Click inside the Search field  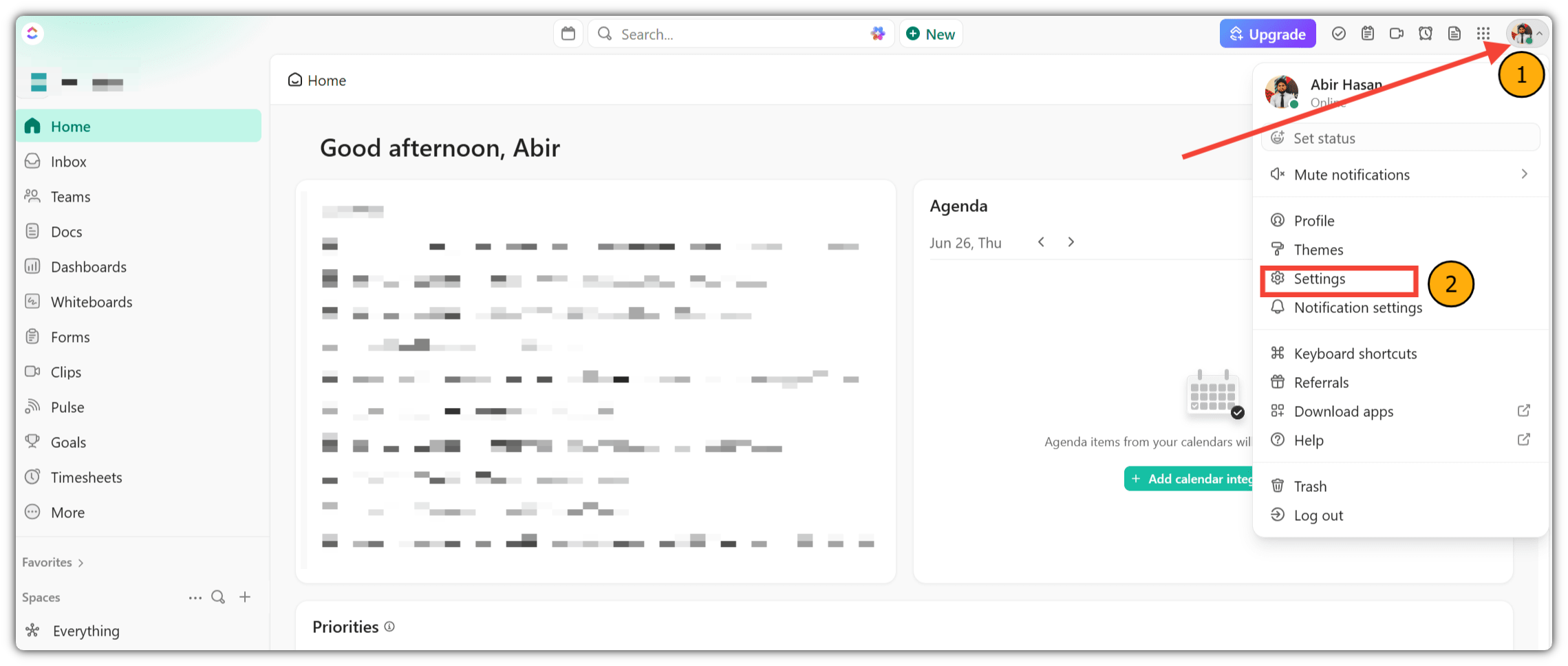[x=740, y=34]
